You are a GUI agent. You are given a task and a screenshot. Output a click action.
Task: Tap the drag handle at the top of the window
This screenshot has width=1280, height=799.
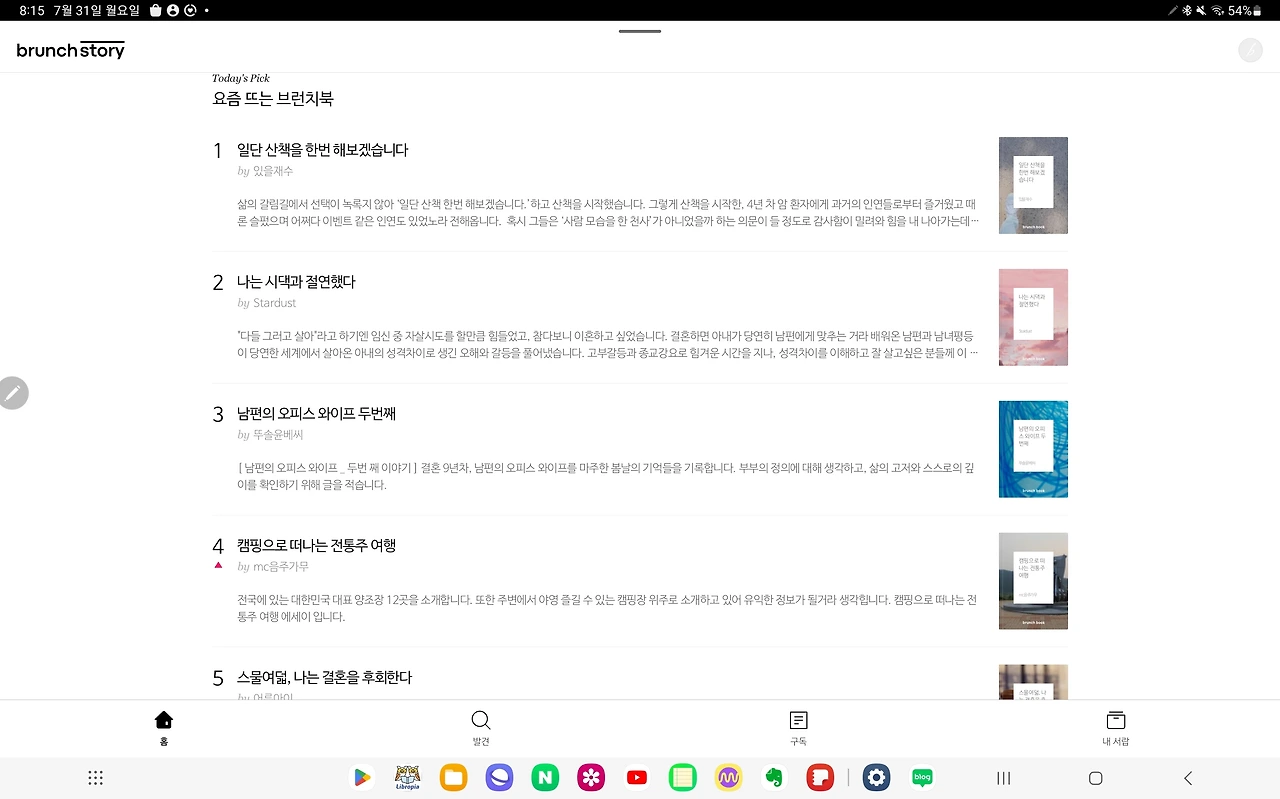click(x=640, y=31)
